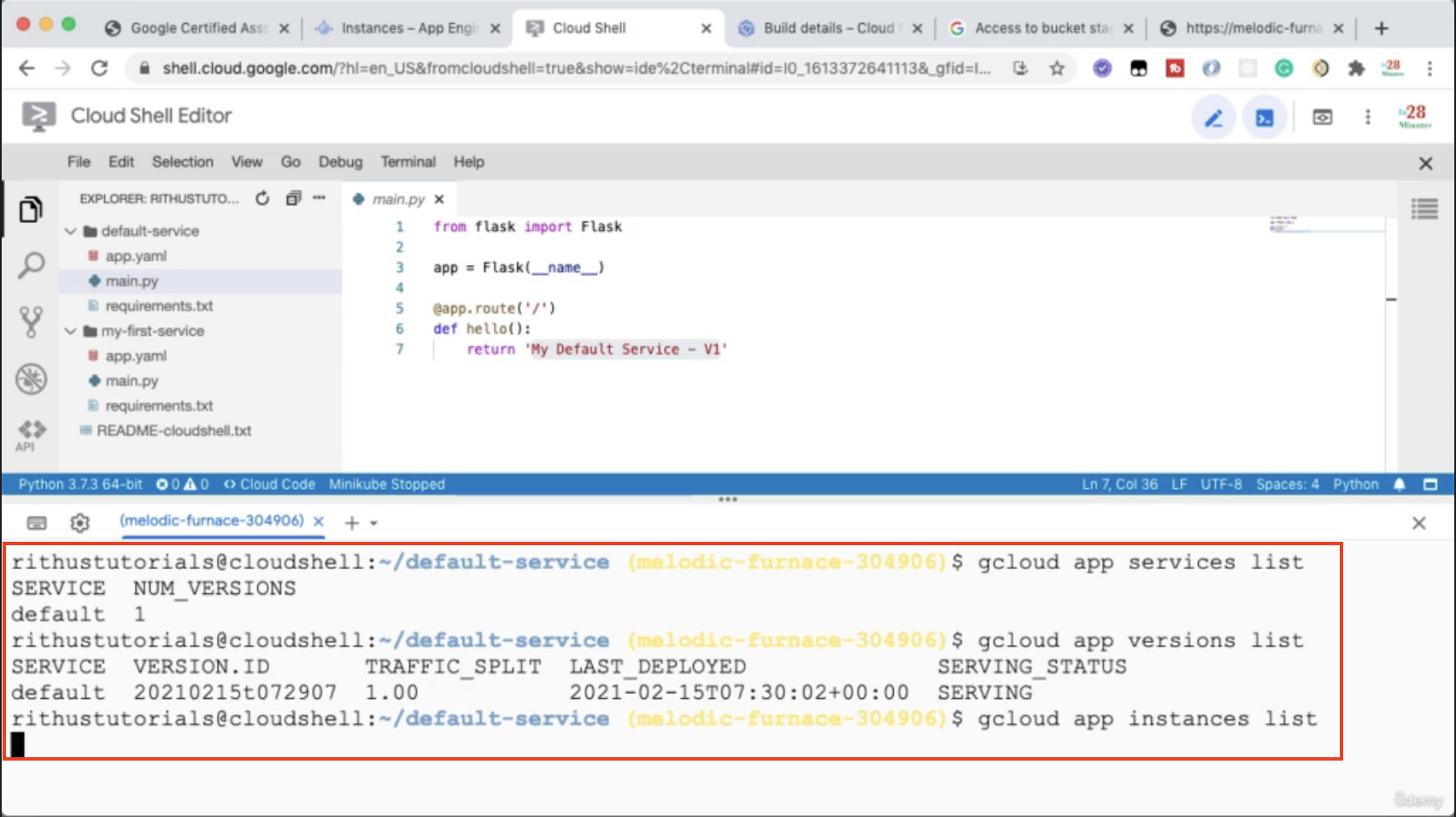The width and height of the screenshot is (1456, 817).
Task: Open Cloud Shell more options menu
Action: point(1368,117)
